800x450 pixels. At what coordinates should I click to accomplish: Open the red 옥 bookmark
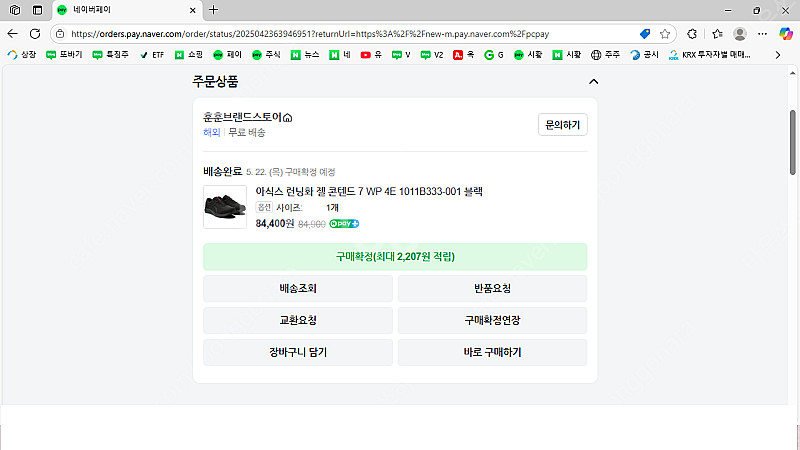(463, 55)
